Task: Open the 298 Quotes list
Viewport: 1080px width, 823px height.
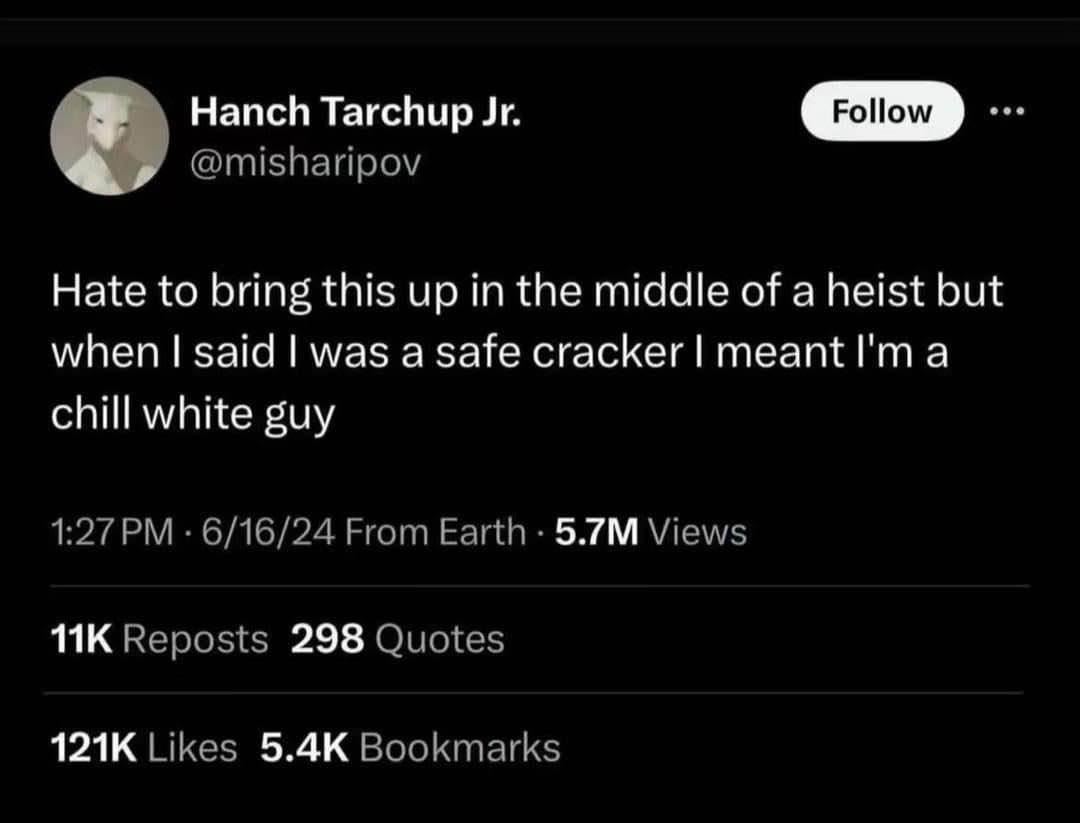Action: coord(397,639)
